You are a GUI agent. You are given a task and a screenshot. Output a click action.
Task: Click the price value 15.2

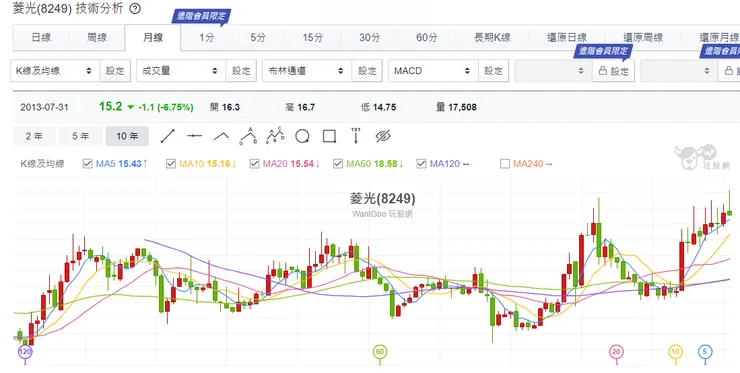click(110, 106)
